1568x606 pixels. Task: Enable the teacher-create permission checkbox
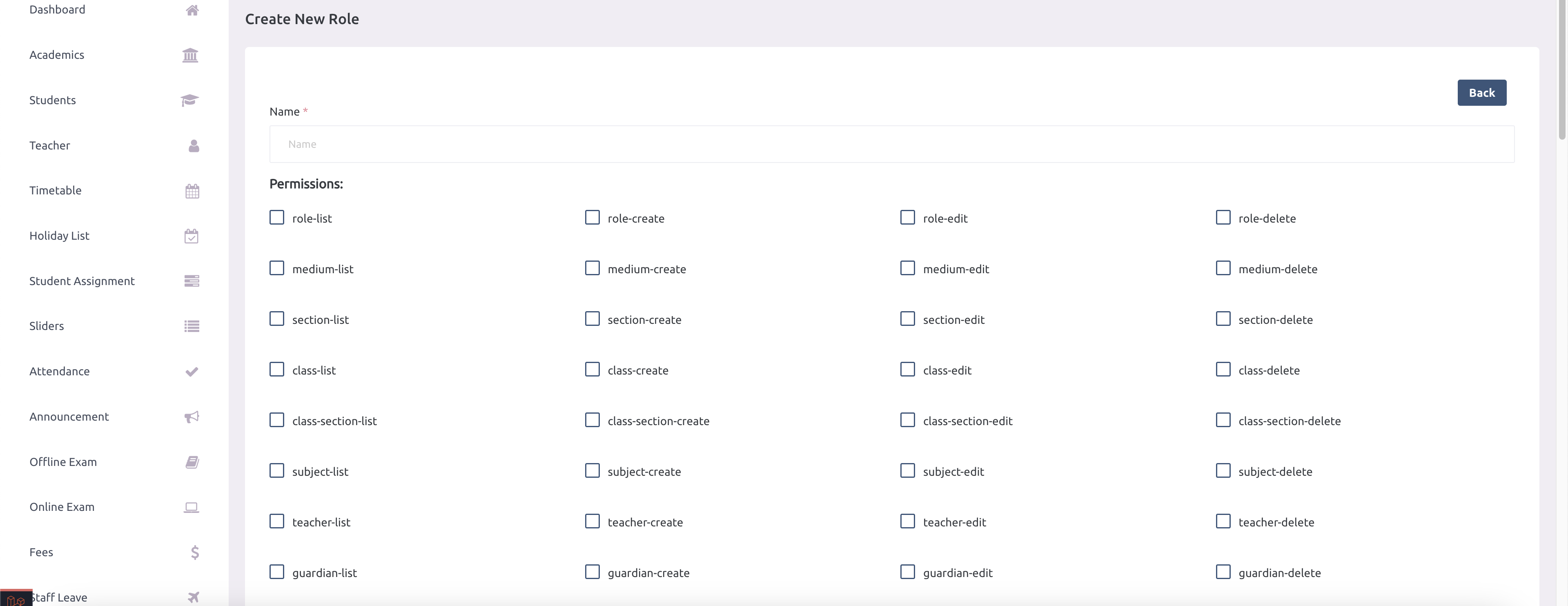tap(591, 521)
